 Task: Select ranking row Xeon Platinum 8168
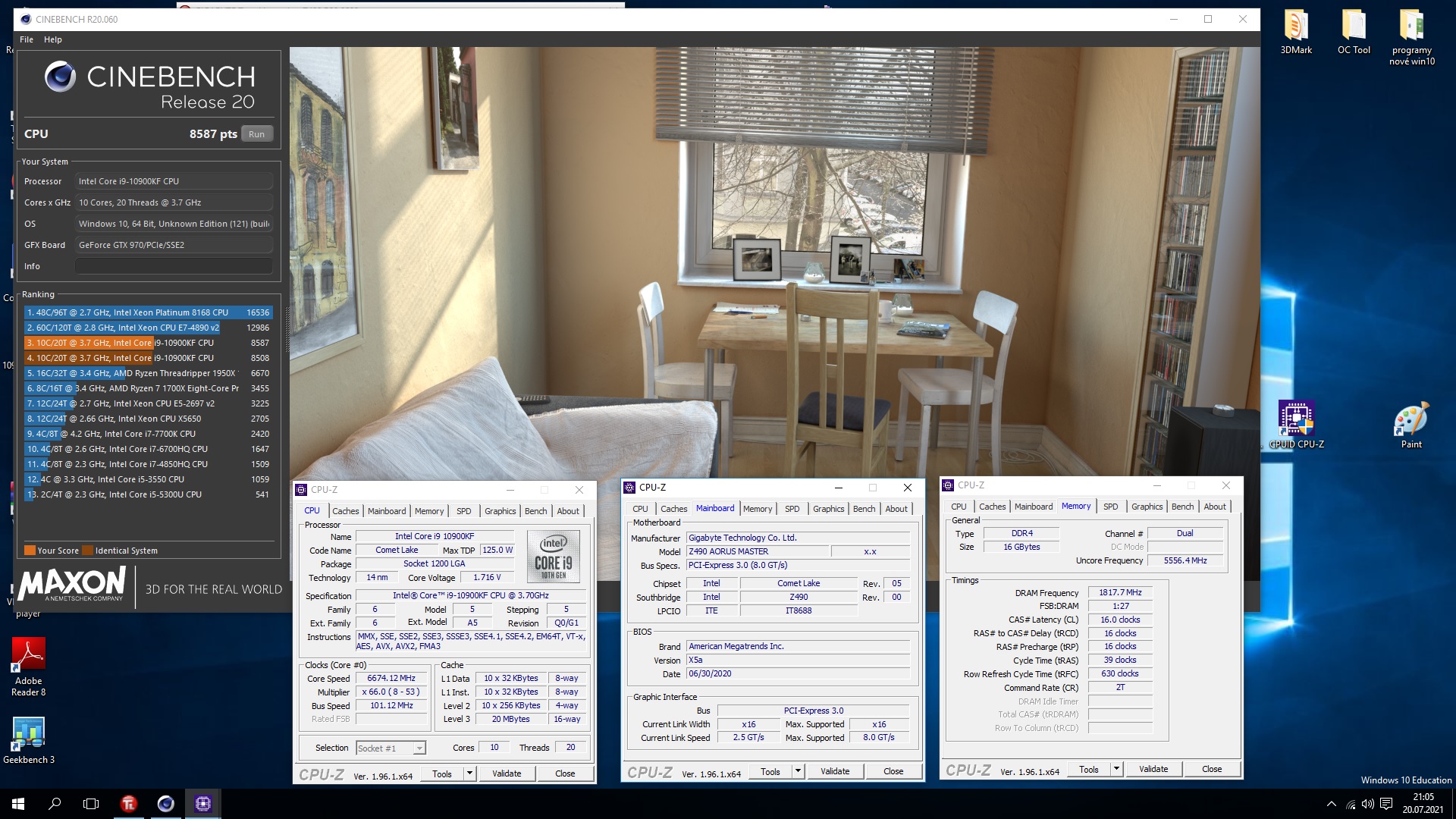(x=148, y=312)
